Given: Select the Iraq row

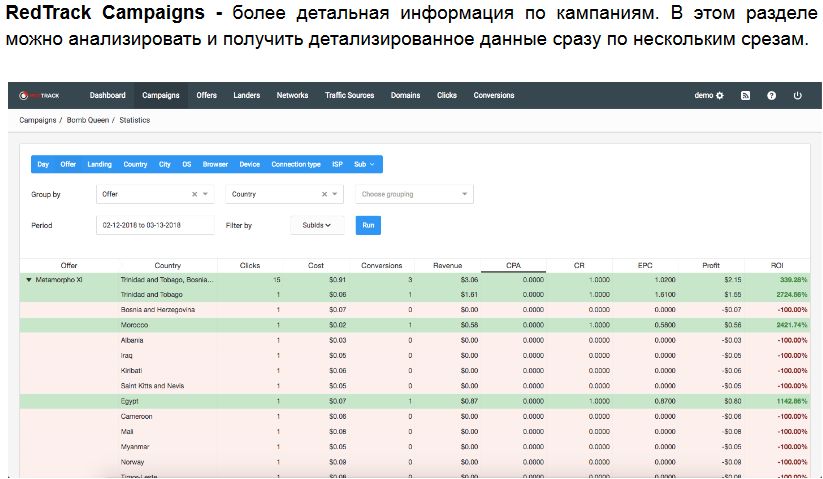Looking at the screenshot, I should 415,355.
